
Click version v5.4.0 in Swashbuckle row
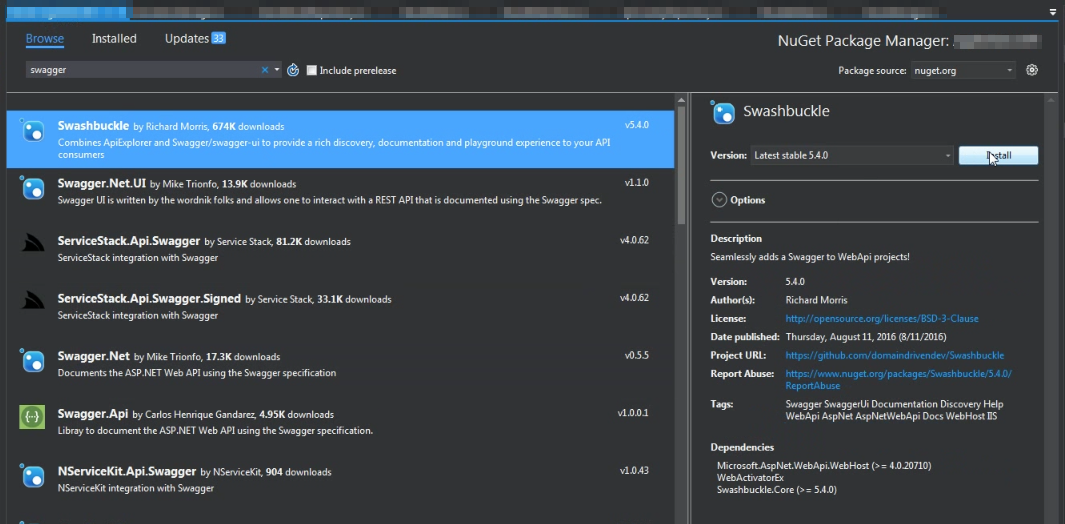pos(636,125)
